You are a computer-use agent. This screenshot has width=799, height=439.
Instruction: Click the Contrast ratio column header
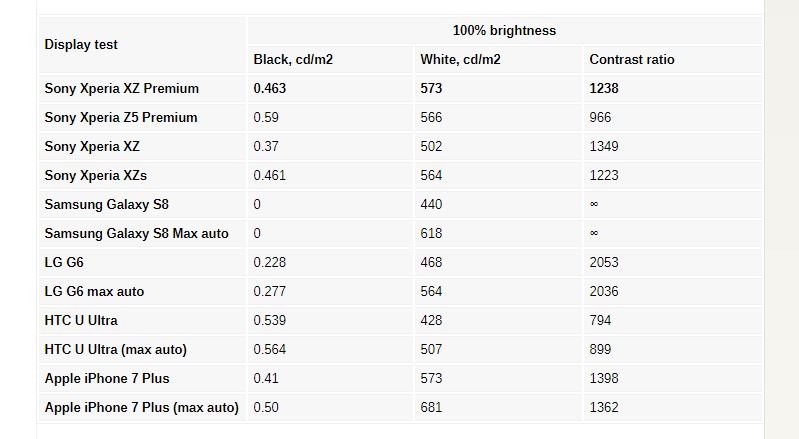coord(632,60)
